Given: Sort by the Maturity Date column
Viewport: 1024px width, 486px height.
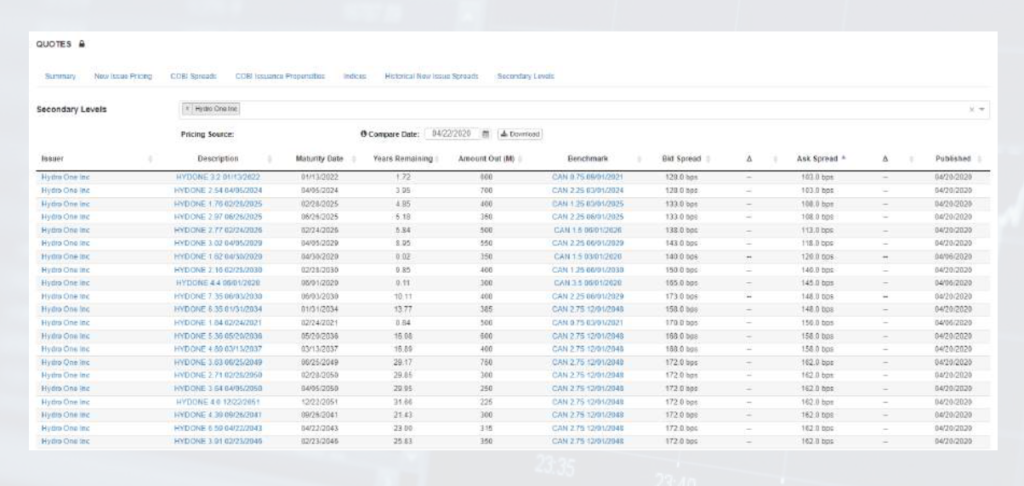Looking at the screenshot, I should coord(319,159).
